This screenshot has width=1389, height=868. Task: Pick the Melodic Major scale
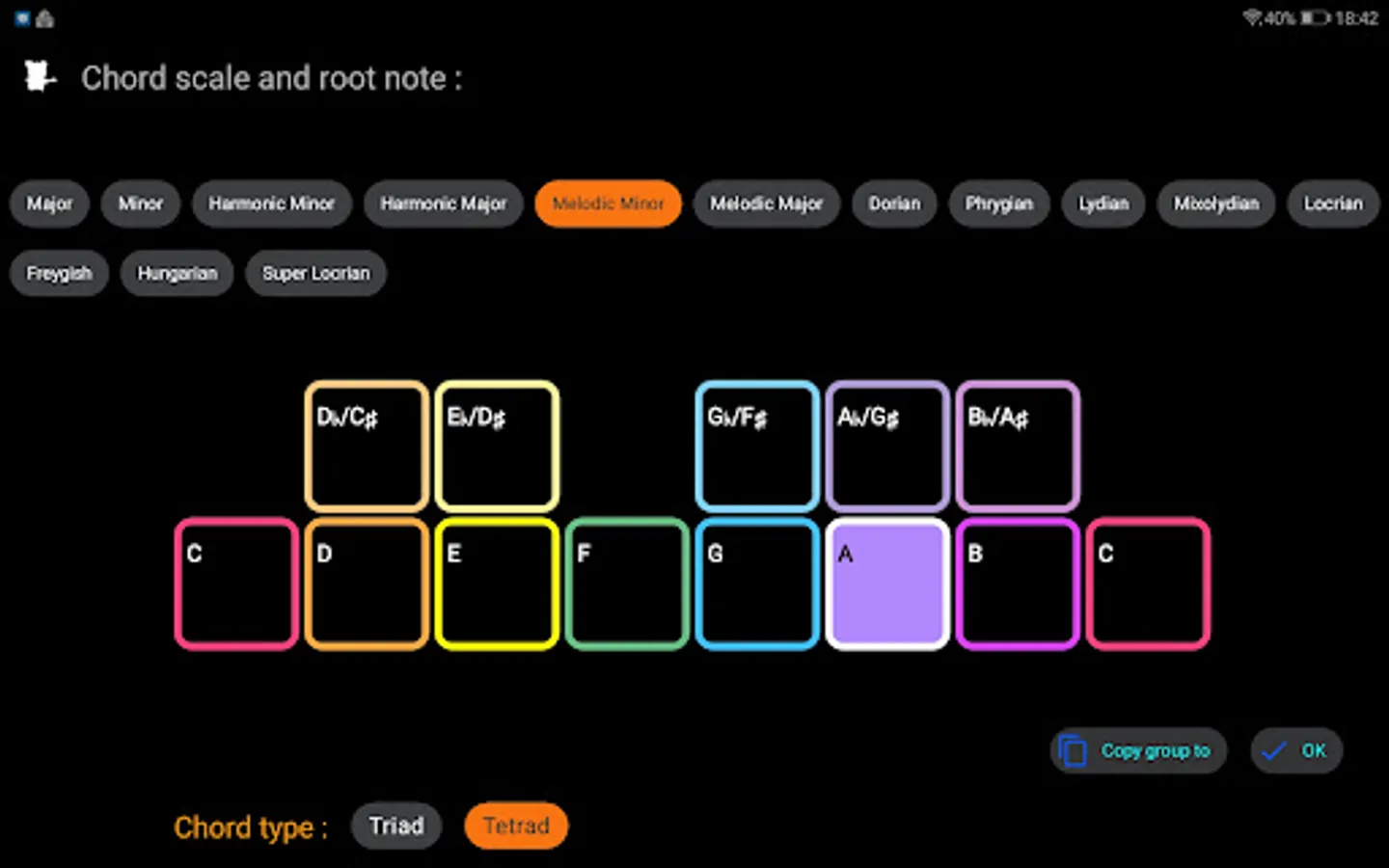(x=767, y=203)
